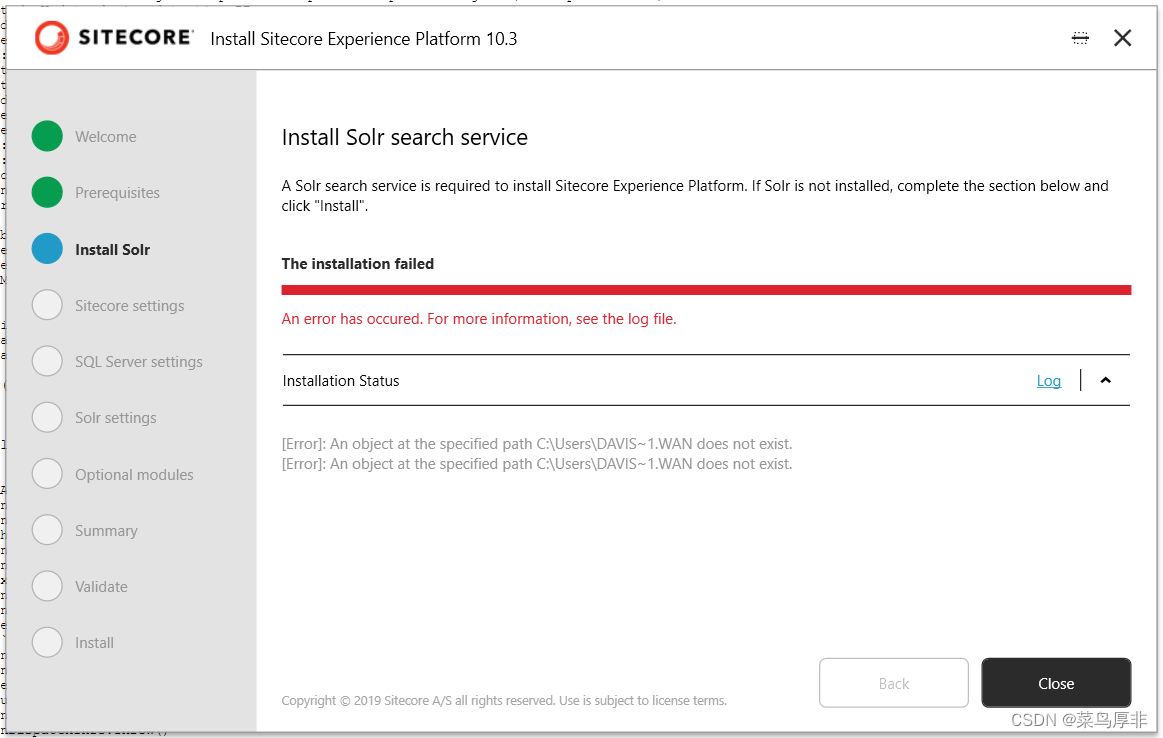This screenshot has height=738, width=1163.
Task: Click the blue Install Solr step circle
Action: (x=47, y=249)
